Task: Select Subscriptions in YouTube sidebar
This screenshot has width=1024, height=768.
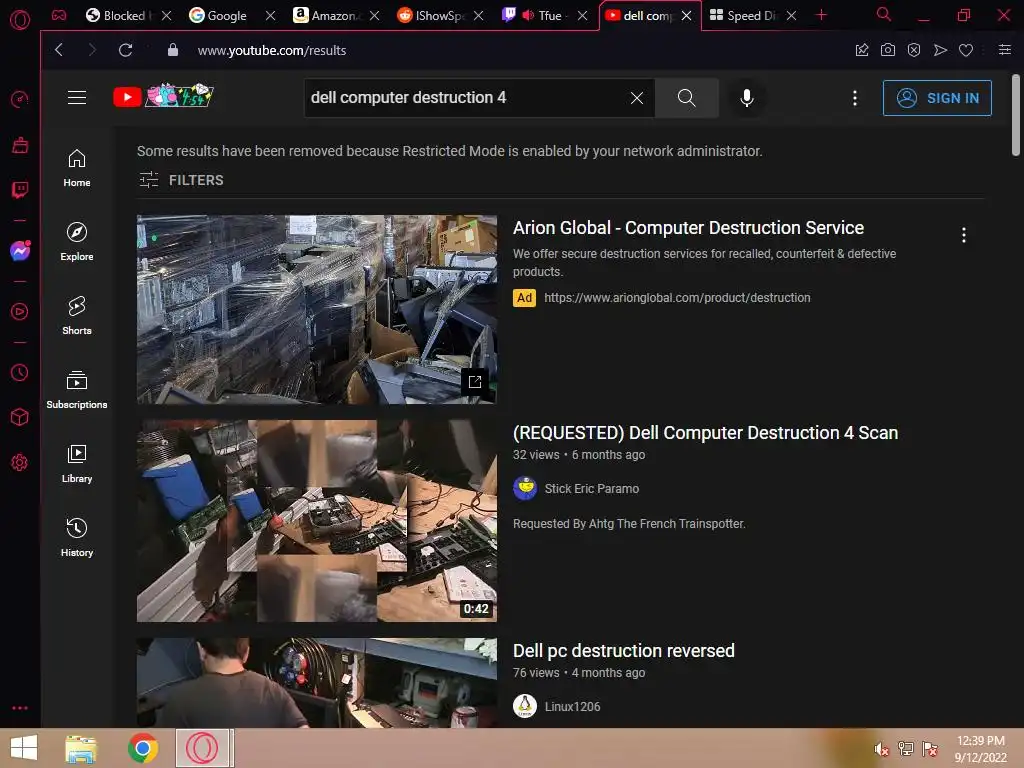Action: click(77, 390)
